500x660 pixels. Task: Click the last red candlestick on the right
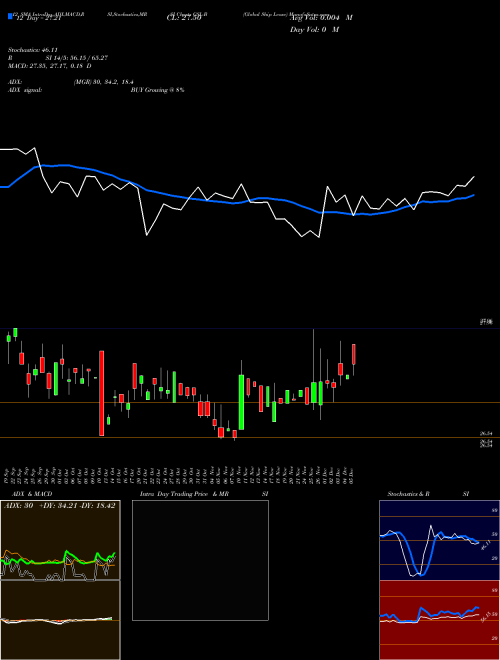point(354,354)
